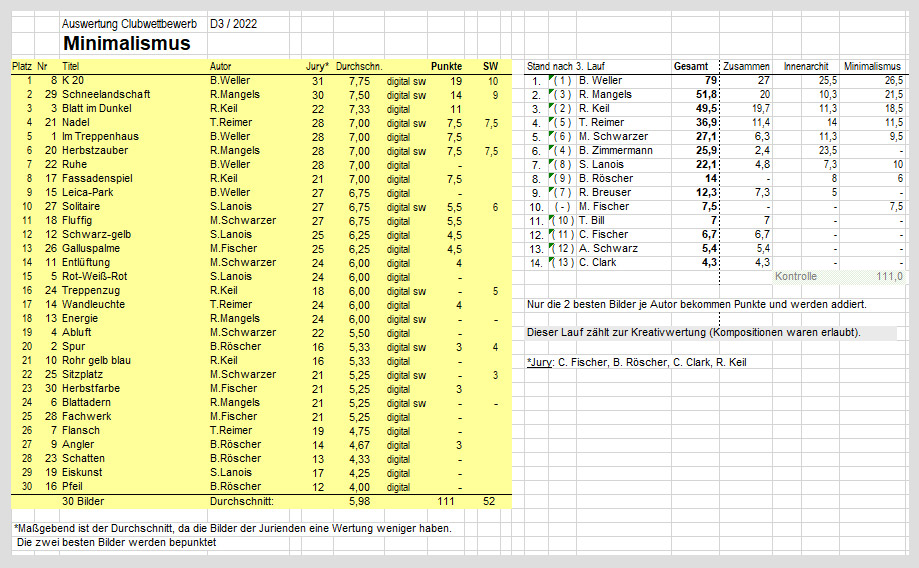Click the title 'Sitzplatz'
The height and width of the screenshot is (568, 919).
coord(83,375)
